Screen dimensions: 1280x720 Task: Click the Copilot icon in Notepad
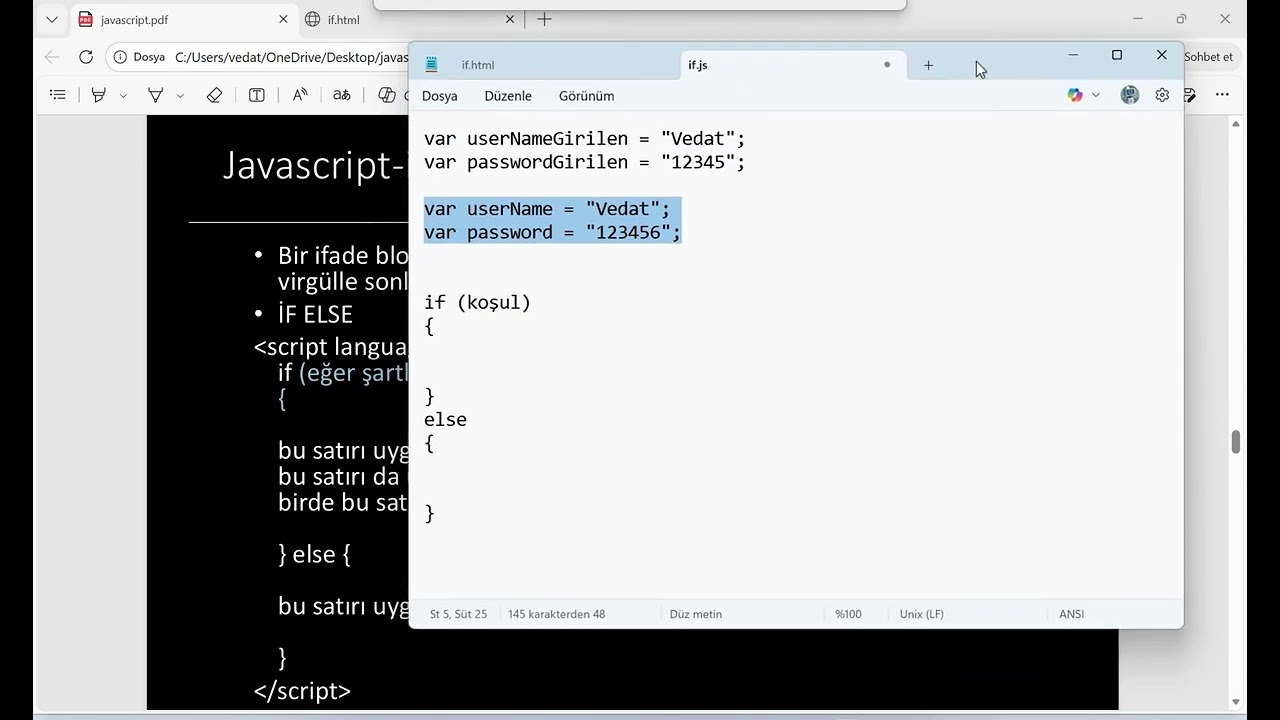click(1075, 95)
